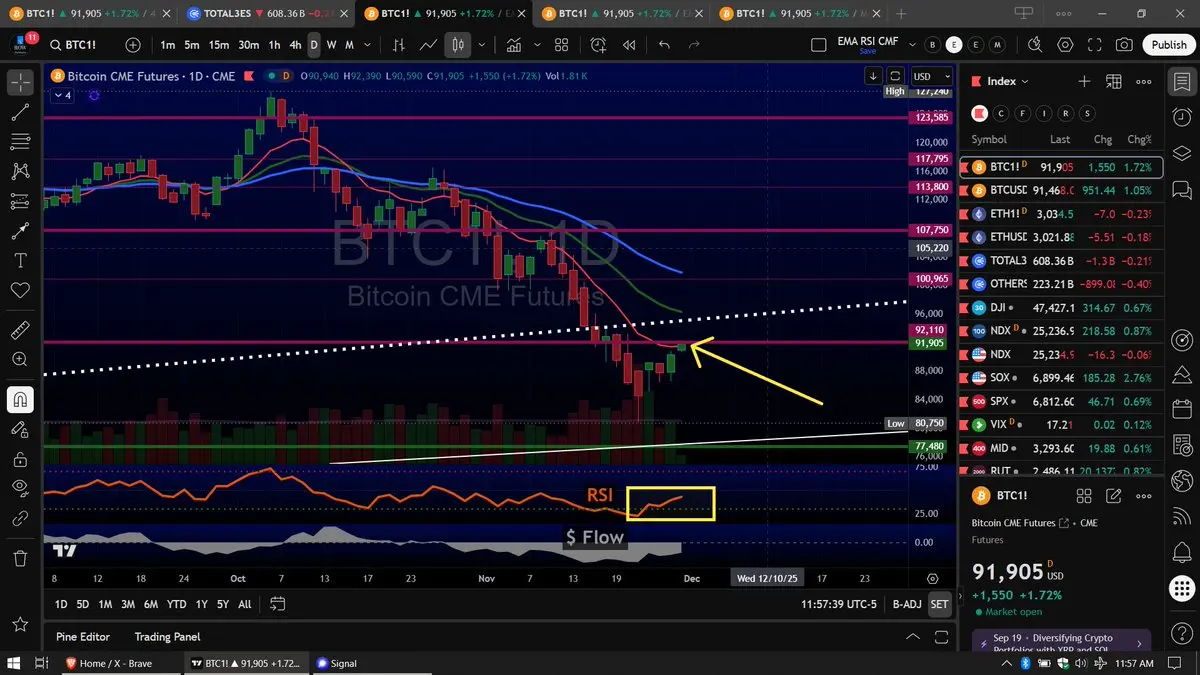The width and height of the screenshot is (1200, 675).
Task: Hide all drawings with eye icon
Action: click(20, 488)
